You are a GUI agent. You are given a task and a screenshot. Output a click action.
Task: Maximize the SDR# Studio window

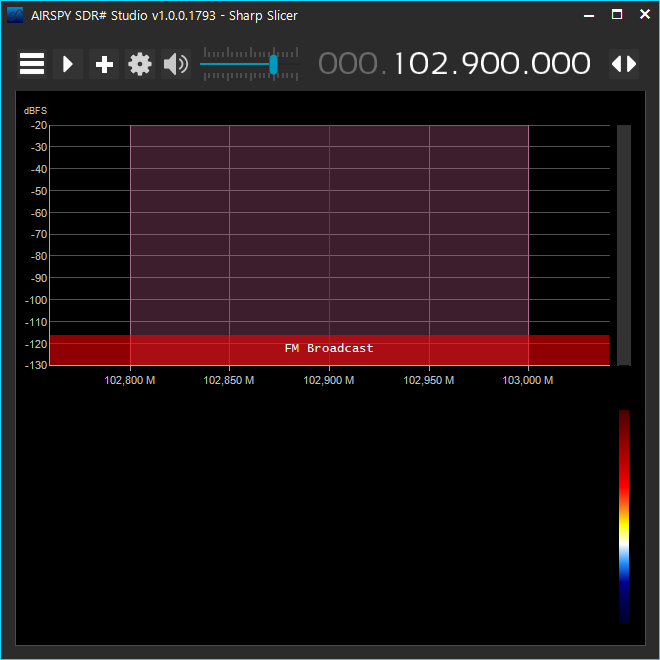(617, 15)
